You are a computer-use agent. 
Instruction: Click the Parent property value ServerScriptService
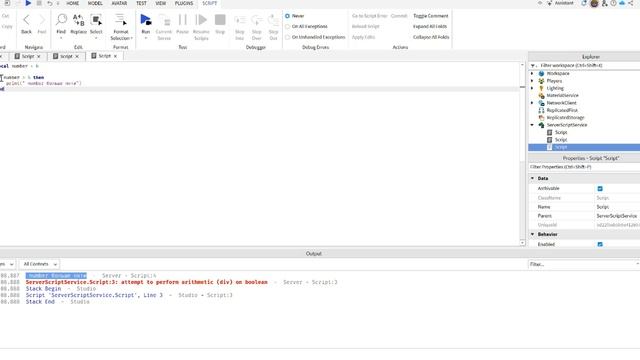coord(617,216)
